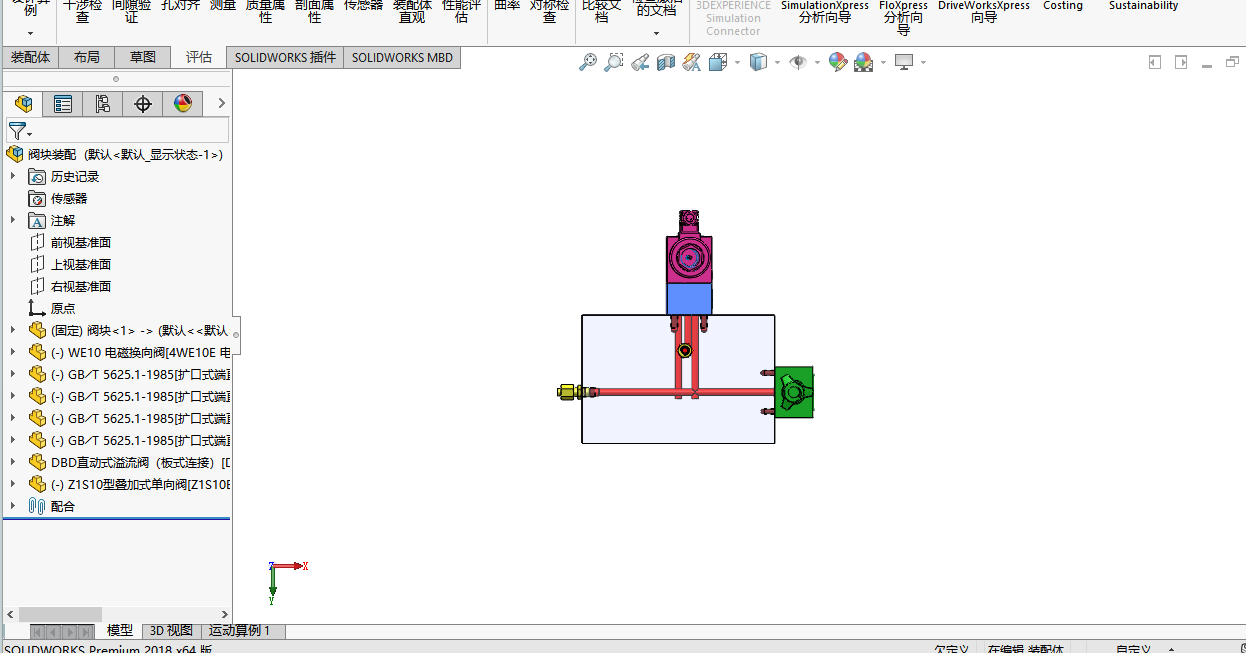Open the PropertyManager tab

(63, 104)
